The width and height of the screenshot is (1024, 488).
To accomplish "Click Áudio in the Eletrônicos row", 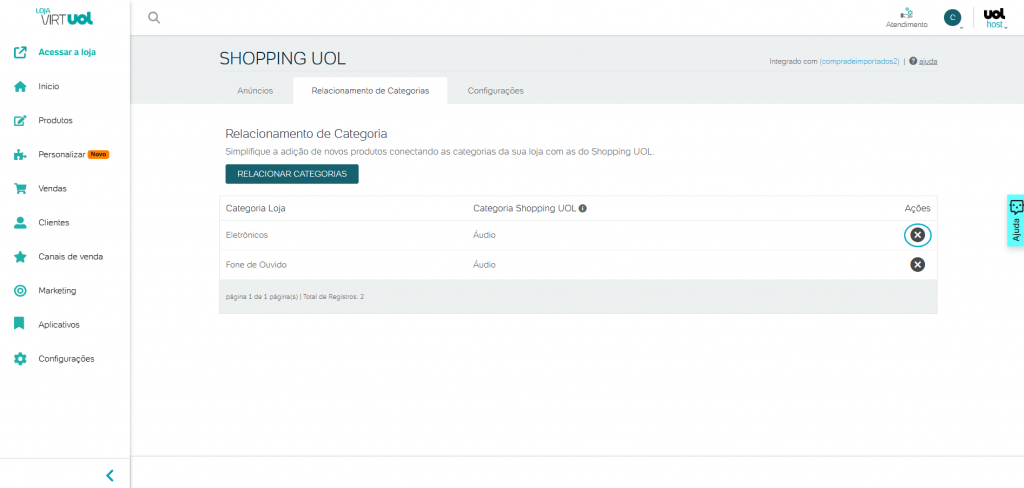I will (484, 235).
